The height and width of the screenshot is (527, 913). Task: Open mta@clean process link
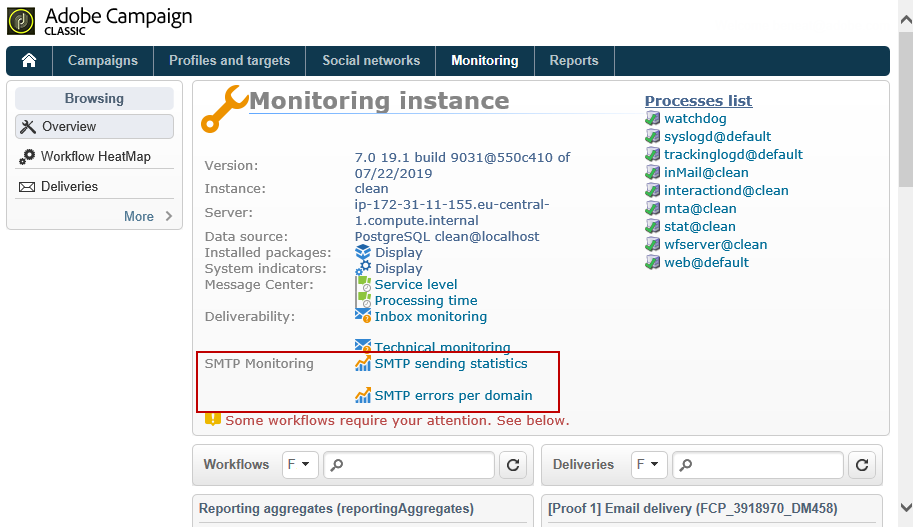(700, 208)
